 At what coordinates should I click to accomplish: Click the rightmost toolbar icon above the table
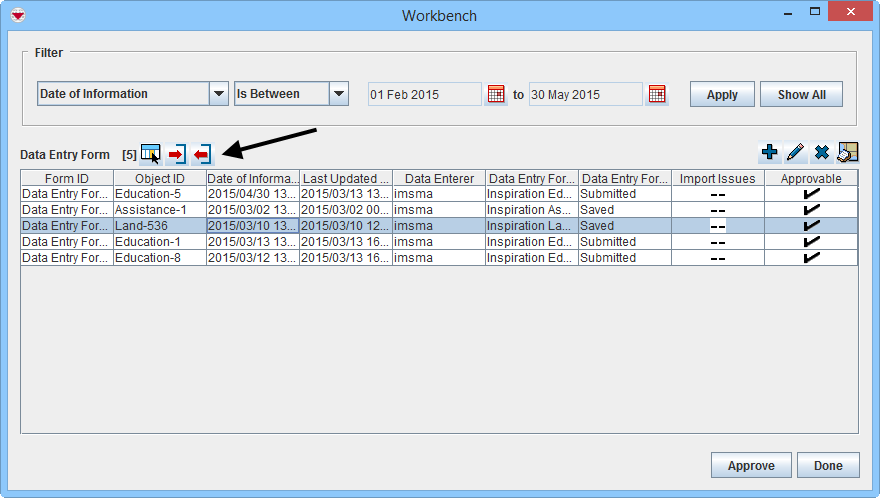[847, 153]
